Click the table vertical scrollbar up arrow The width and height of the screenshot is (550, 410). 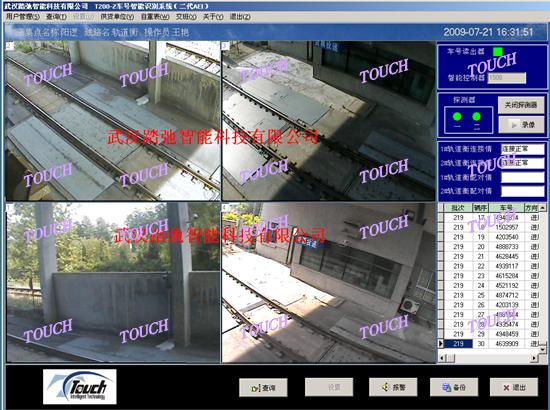(543, 208)
